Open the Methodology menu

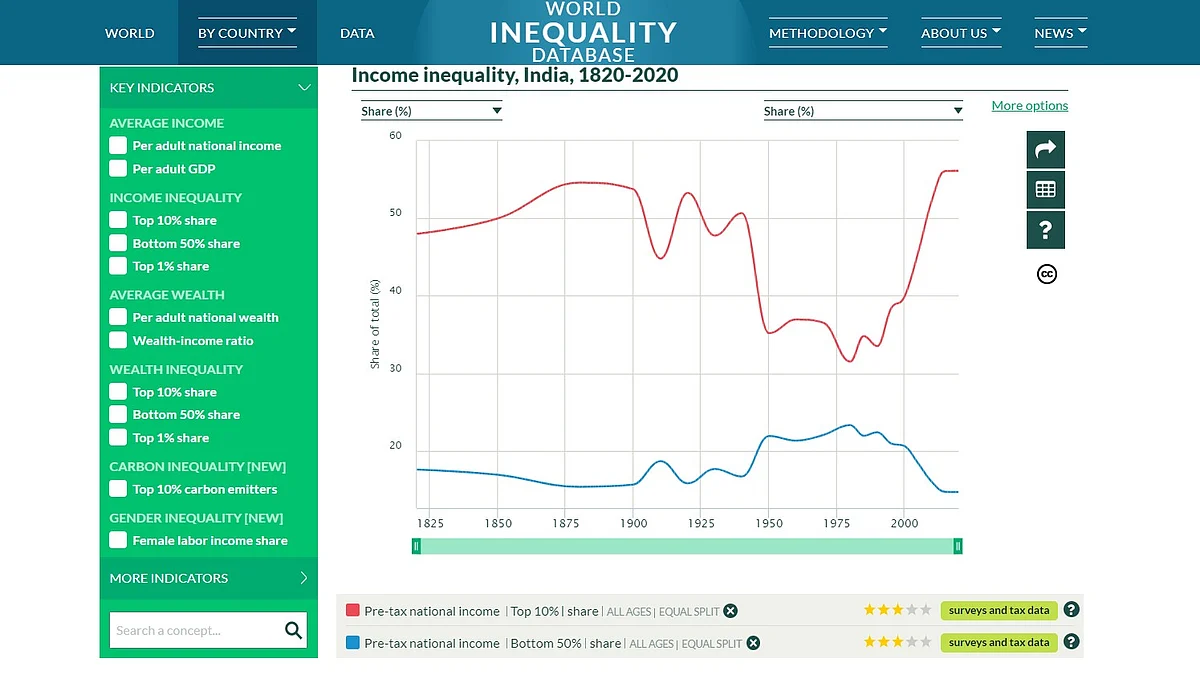(828, 33)
